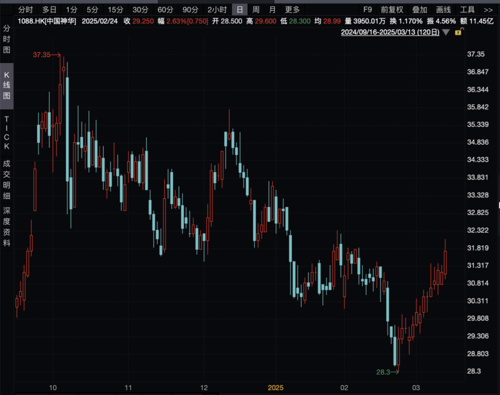Choose the 60分 interval
Viewport: 500px width, 395px height.
click(165, 10)
